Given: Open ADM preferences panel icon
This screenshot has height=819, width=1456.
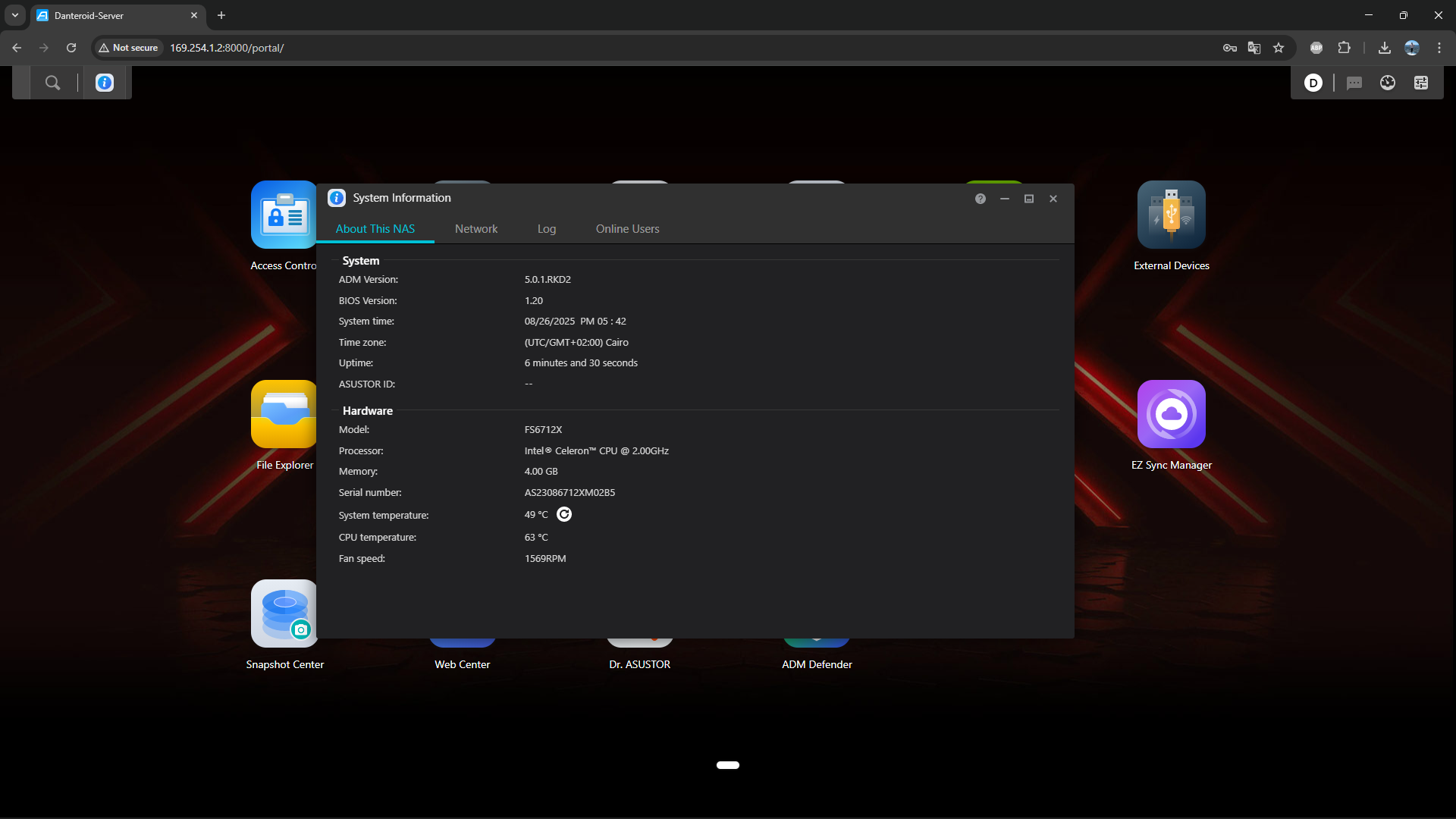Looking at the screenshot, I should tap(1421, 83).
